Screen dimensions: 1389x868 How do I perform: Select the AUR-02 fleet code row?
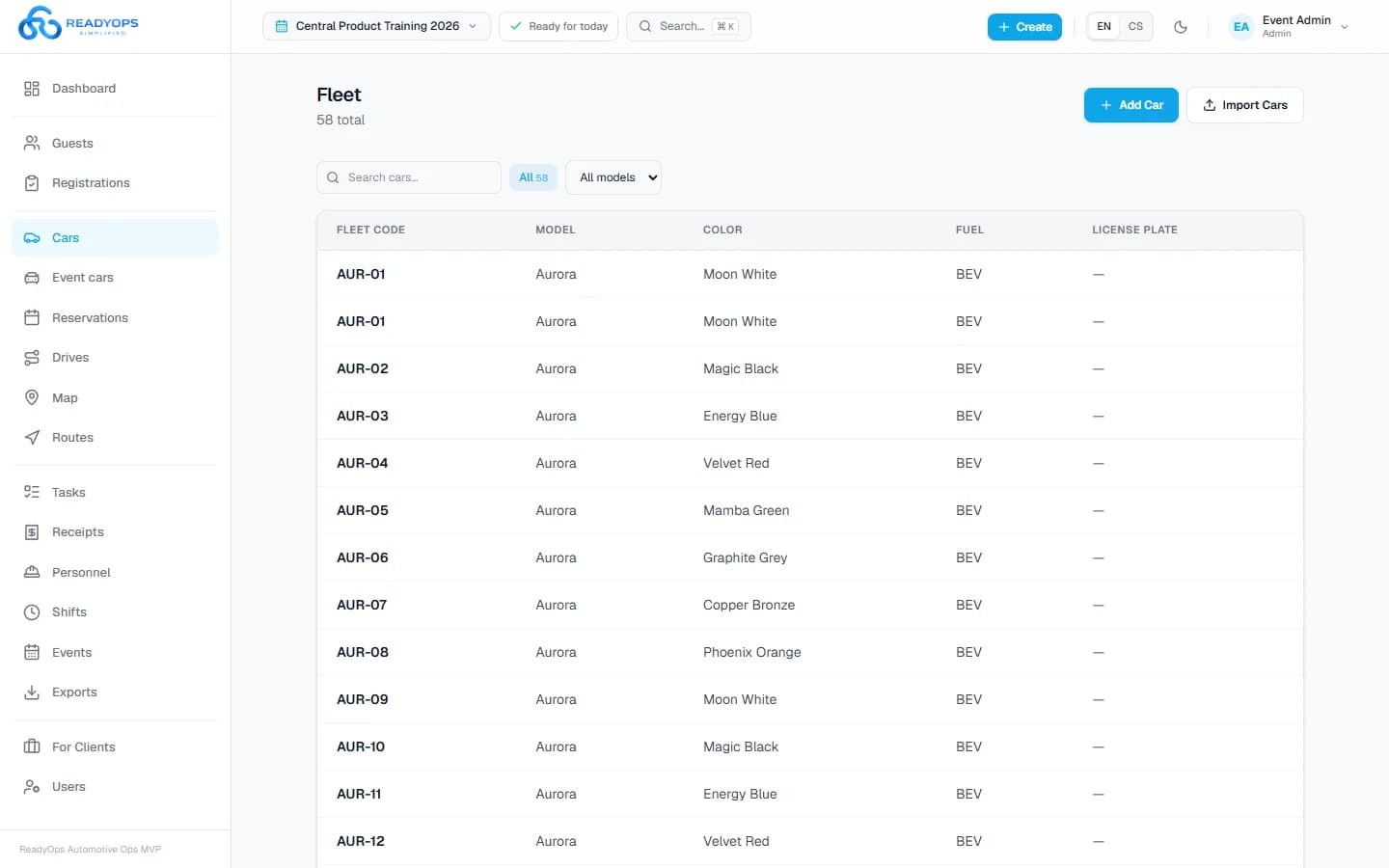pyautogui.click(x=810, y=368)
